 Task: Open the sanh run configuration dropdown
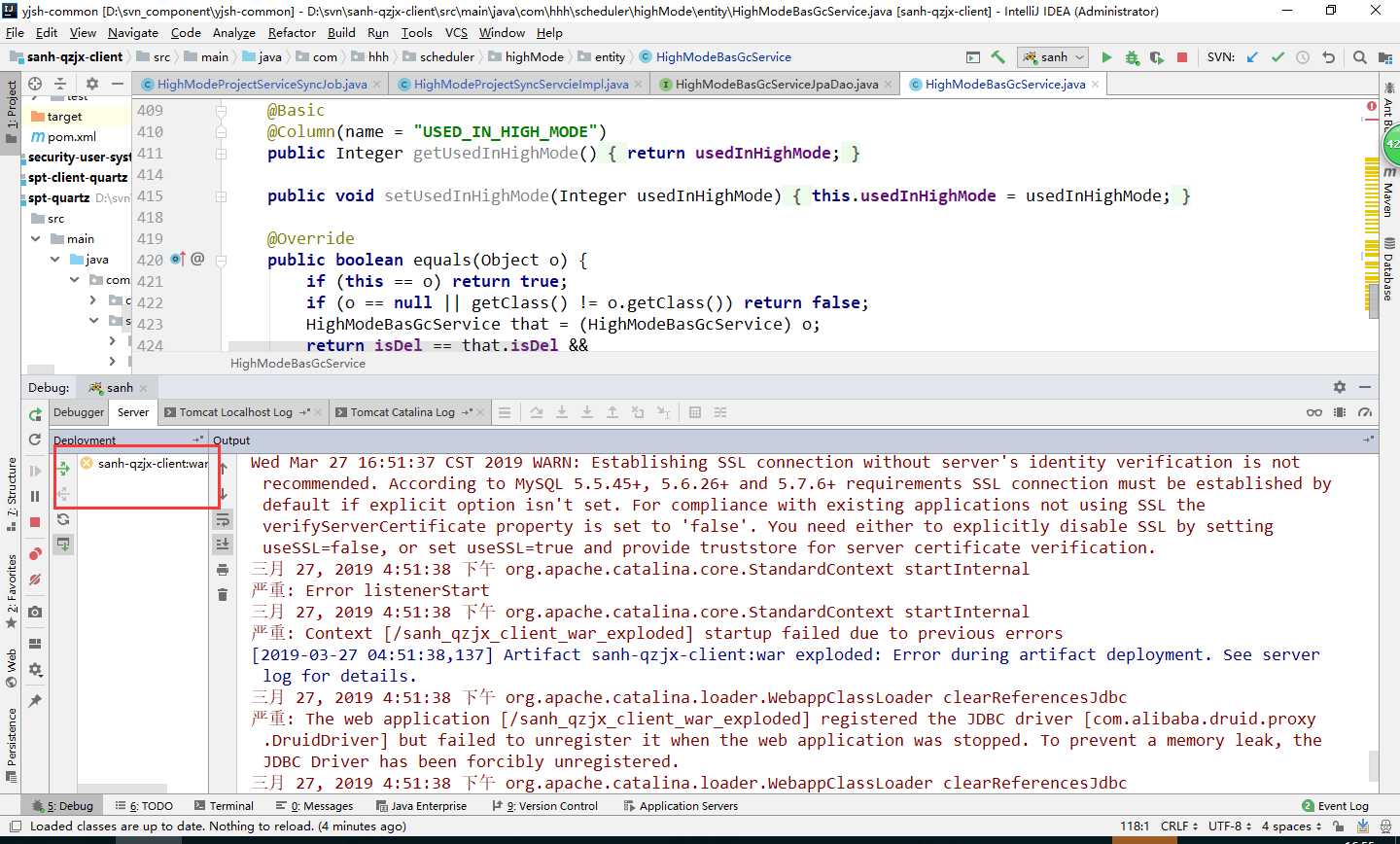pyautogui.click(x=1052, y=57)
